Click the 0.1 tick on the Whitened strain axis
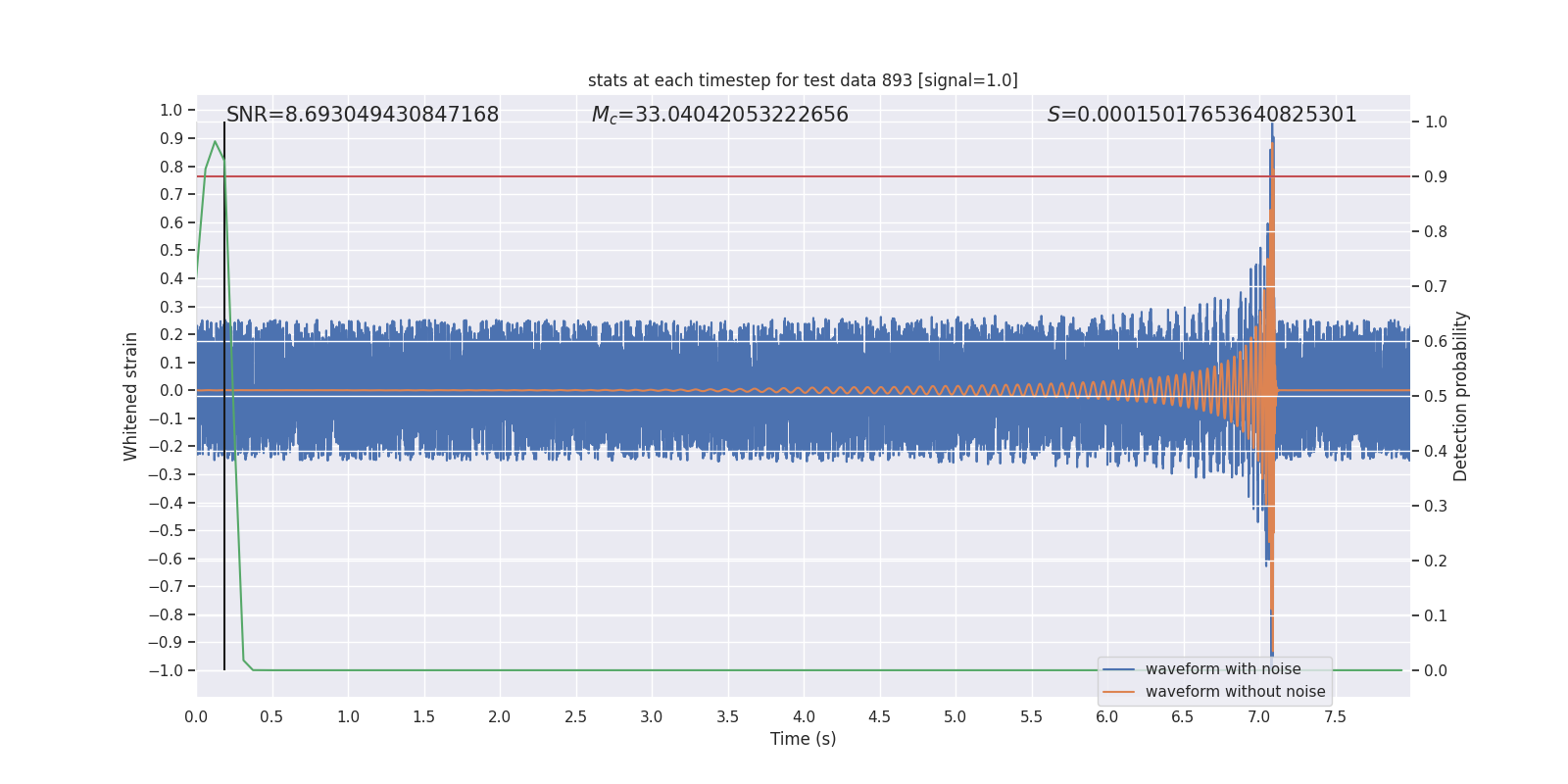This screenshot has width=1568, height=784. click(x=171, y=364)
